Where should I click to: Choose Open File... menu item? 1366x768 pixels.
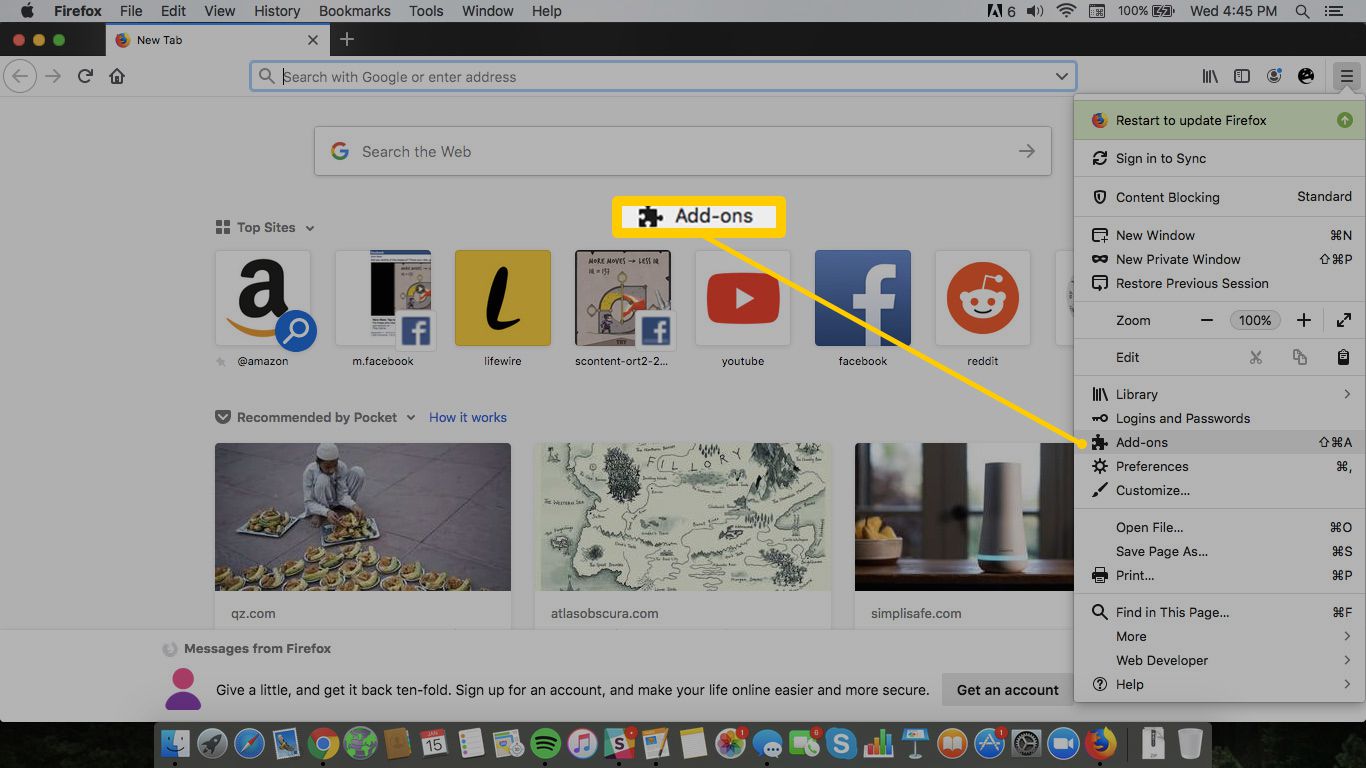tap(1219, 527)
